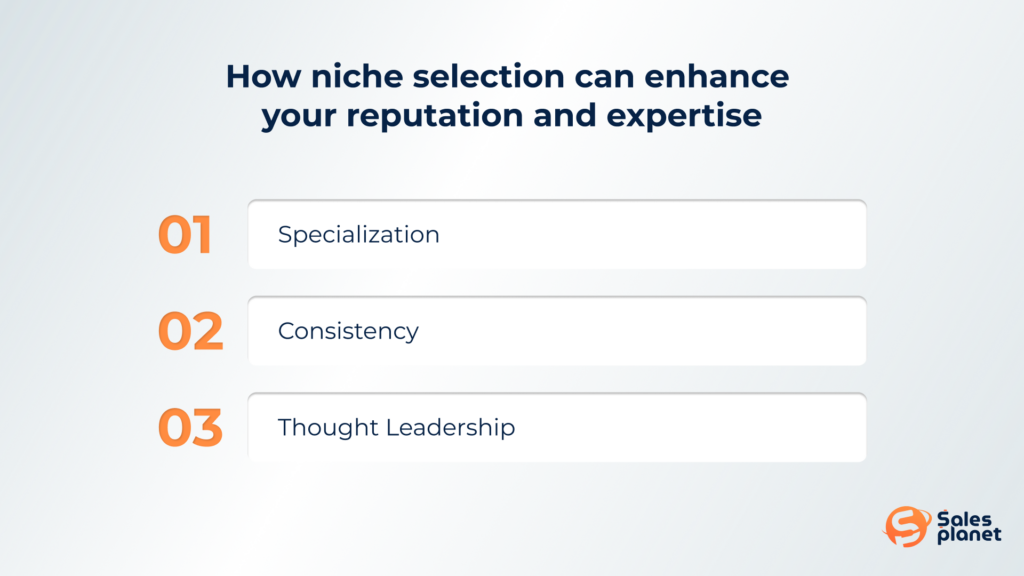Select the Thought Leadership box
1024x576 pixels.
tap(557, 428)
